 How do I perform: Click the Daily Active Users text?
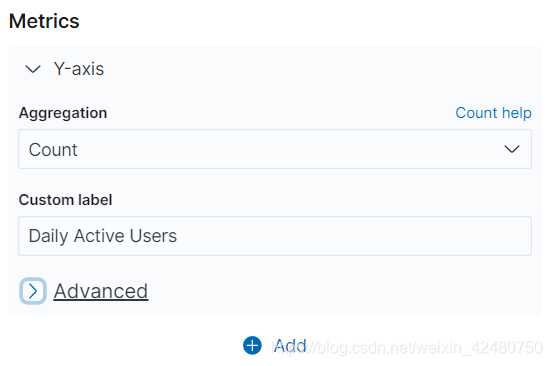[x=102, y=236]
